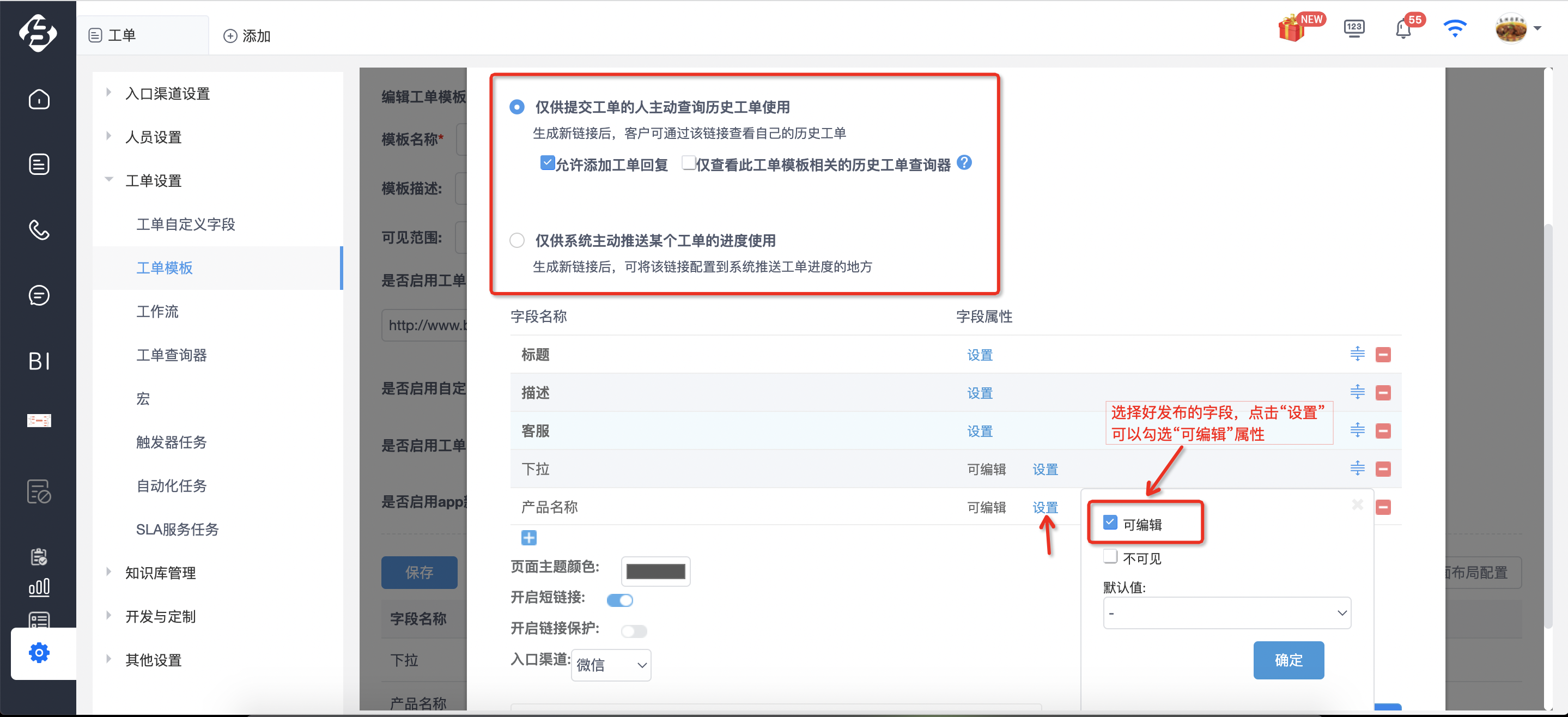The height and width of the screenshot is (717, 1568).
Task: Select 仅供系统主动推送某个工单的进度使用 radio
Action: pos(517,240)
